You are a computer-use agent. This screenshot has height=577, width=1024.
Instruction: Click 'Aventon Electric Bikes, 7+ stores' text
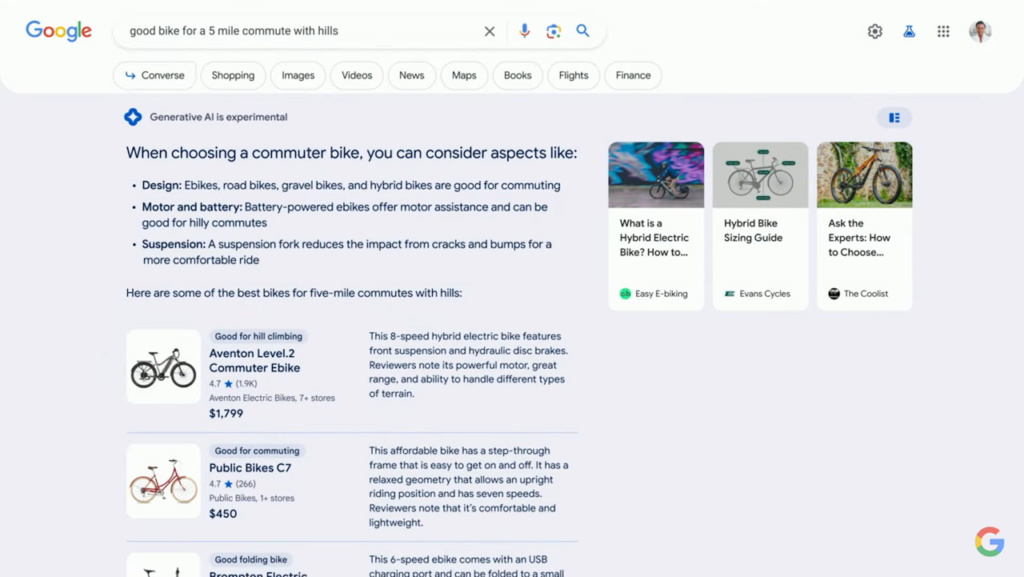272,398
